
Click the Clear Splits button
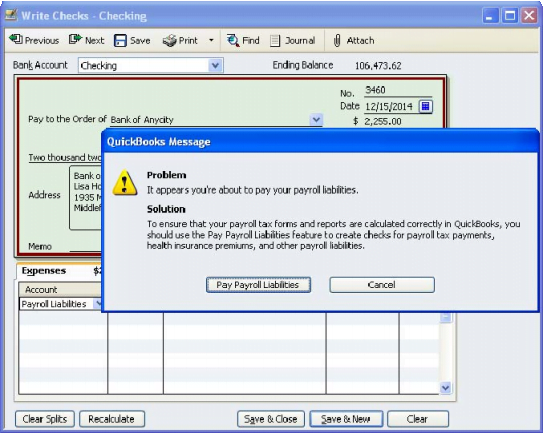[45, 419]
